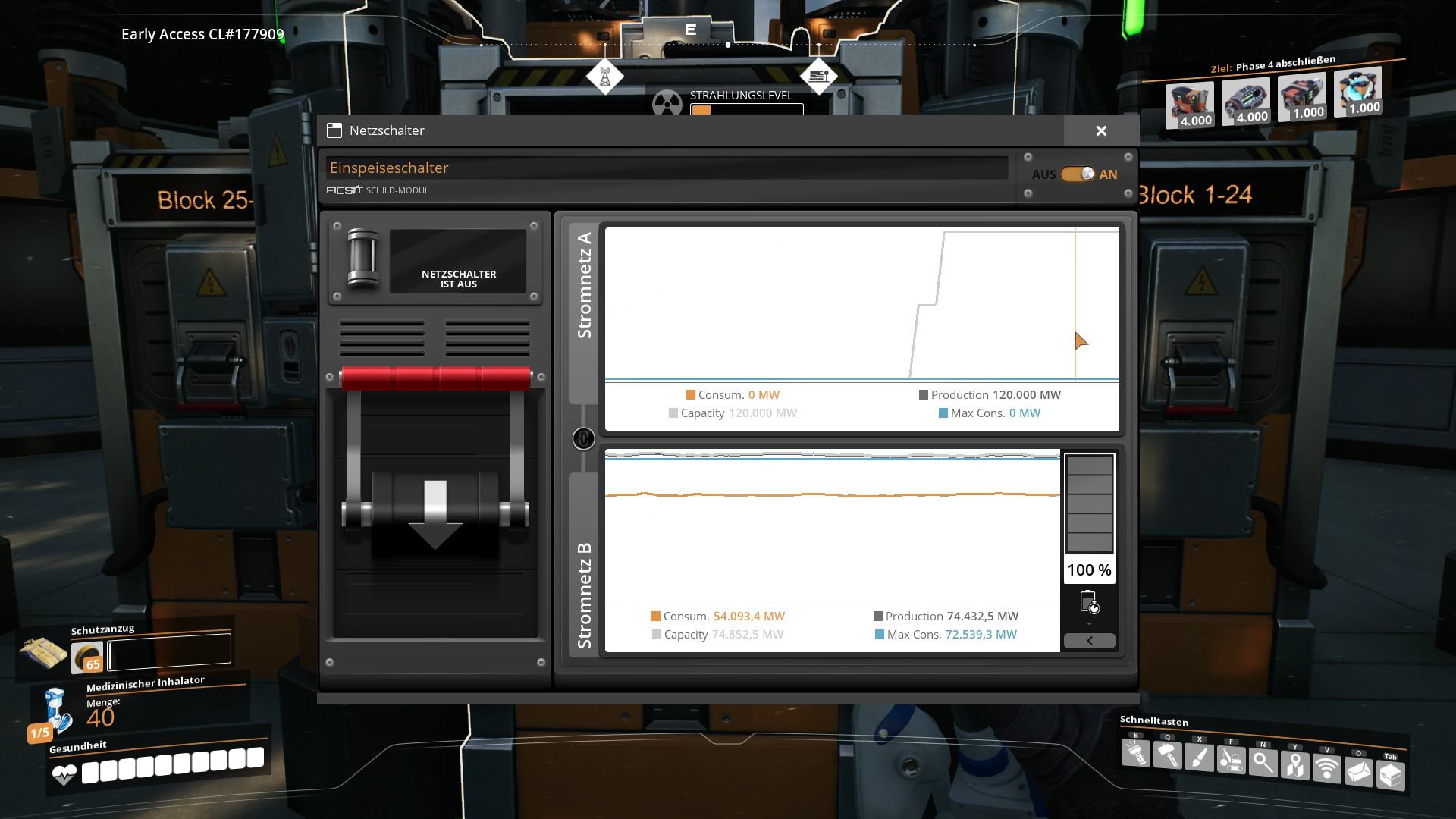
Task: Click the Ziel: Phase 4 abschließen objective text
Action: 1272,64
